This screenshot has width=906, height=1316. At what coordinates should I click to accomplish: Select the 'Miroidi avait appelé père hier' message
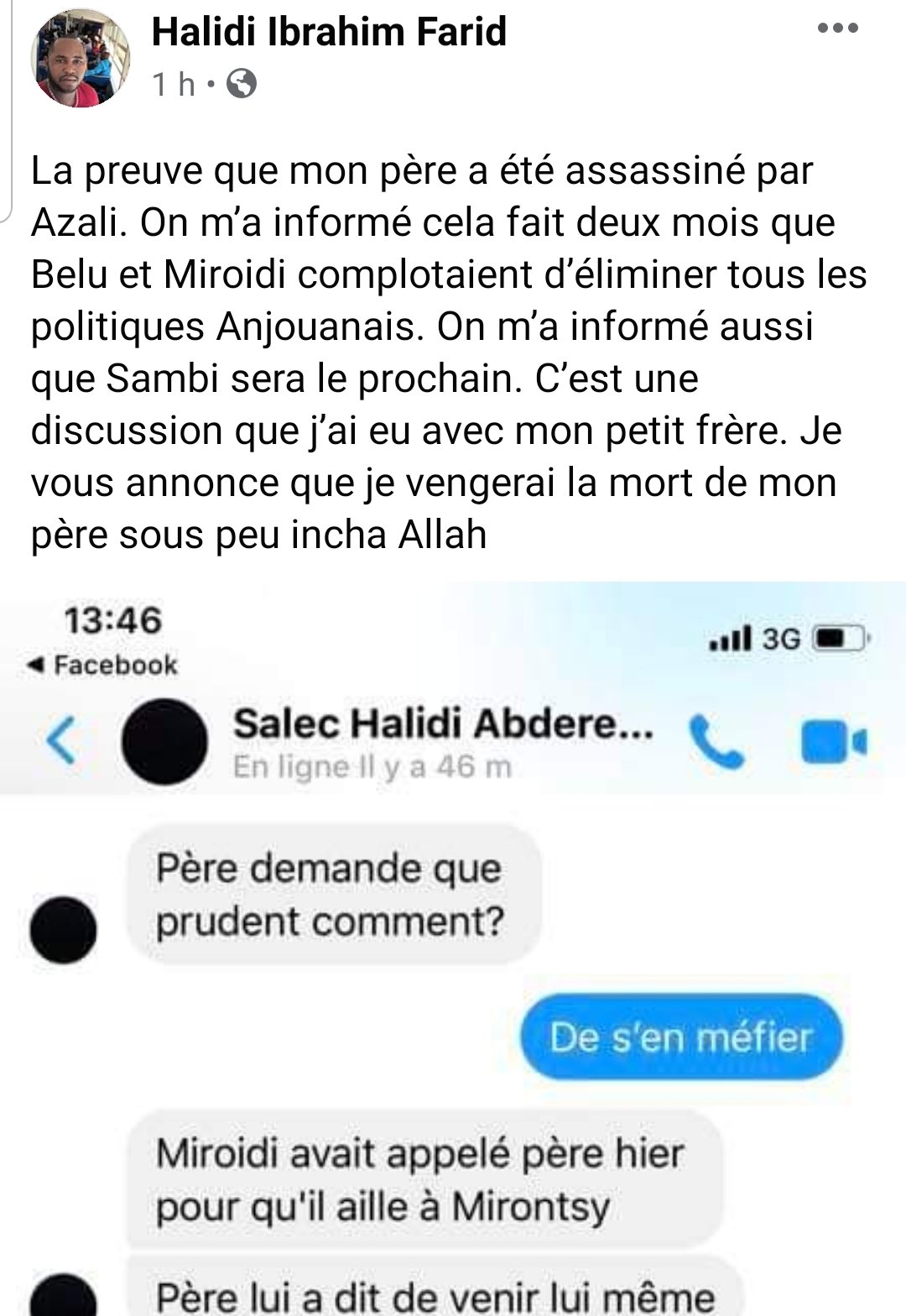[424, 1179]
